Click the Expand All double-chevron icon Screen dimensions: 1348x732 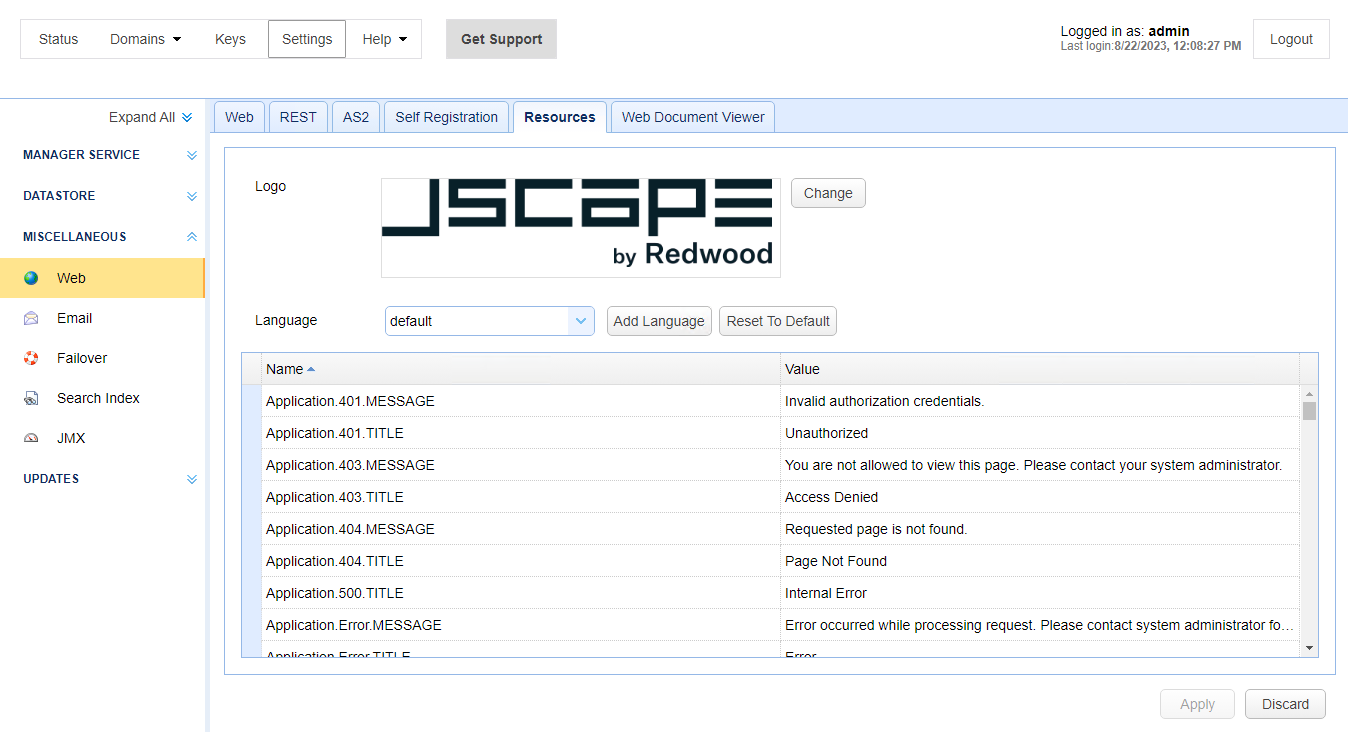click(187, 117)
